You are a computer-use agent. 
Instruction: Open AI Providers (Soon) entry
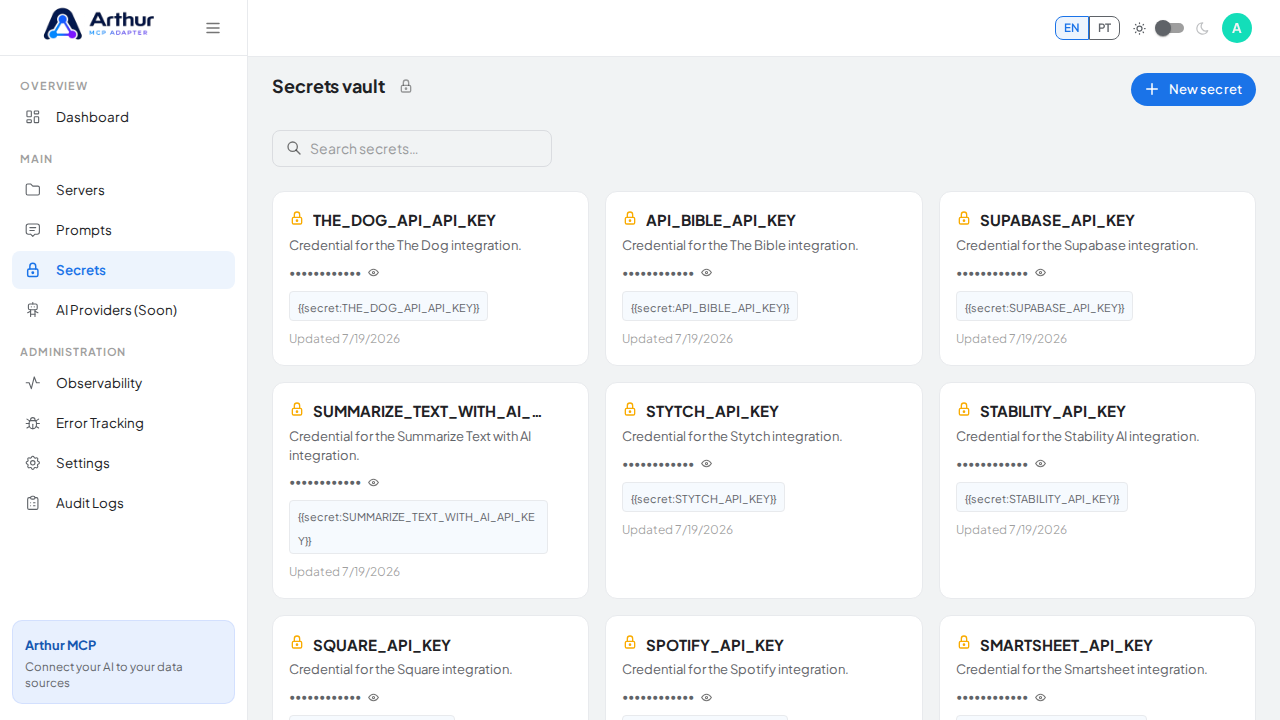[123, 310]
